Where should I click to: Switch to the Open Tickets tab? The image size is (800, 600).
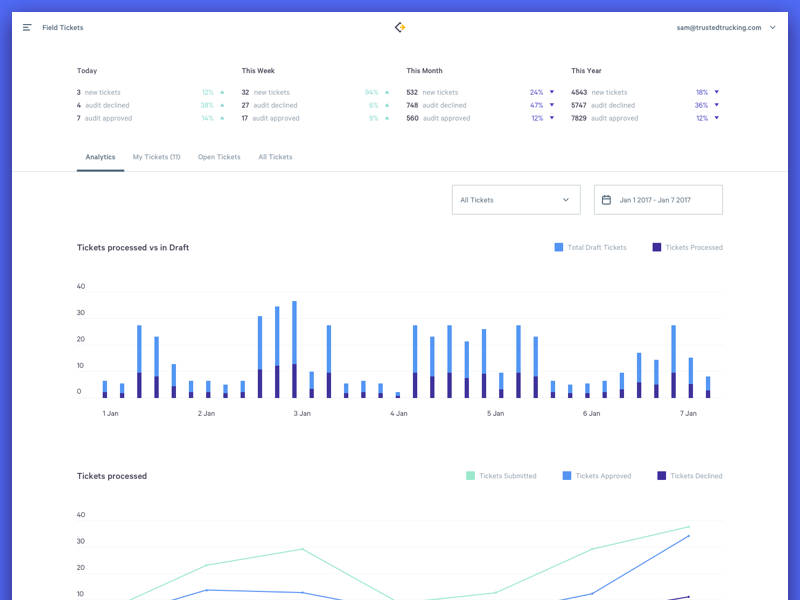point(219,157)
